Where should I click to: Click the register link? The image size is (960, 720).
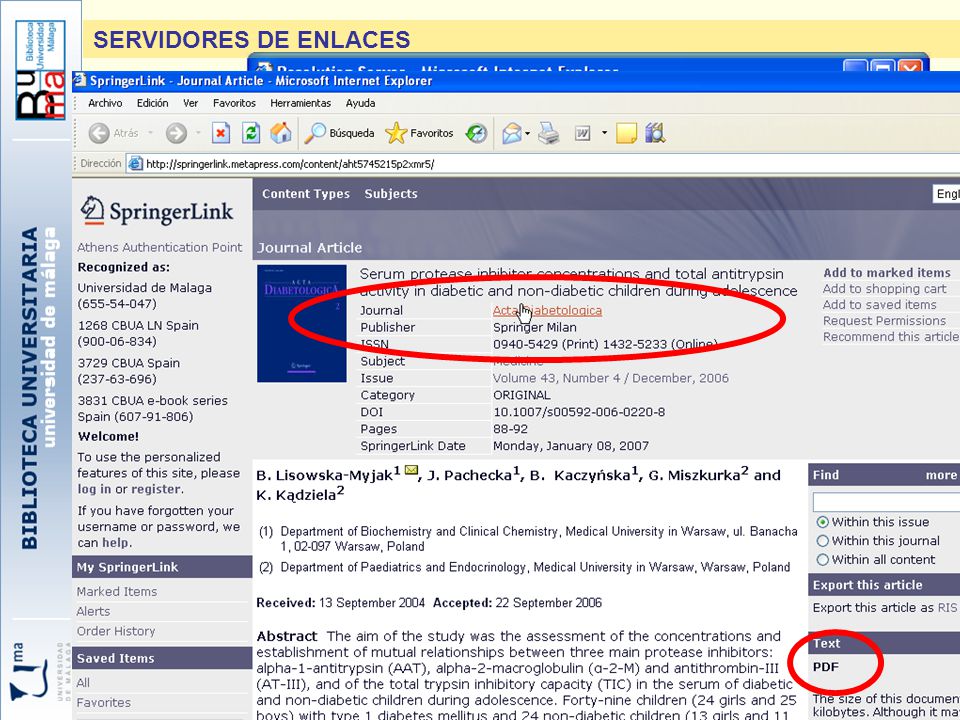pyautogui.click(x=156, y=489)
